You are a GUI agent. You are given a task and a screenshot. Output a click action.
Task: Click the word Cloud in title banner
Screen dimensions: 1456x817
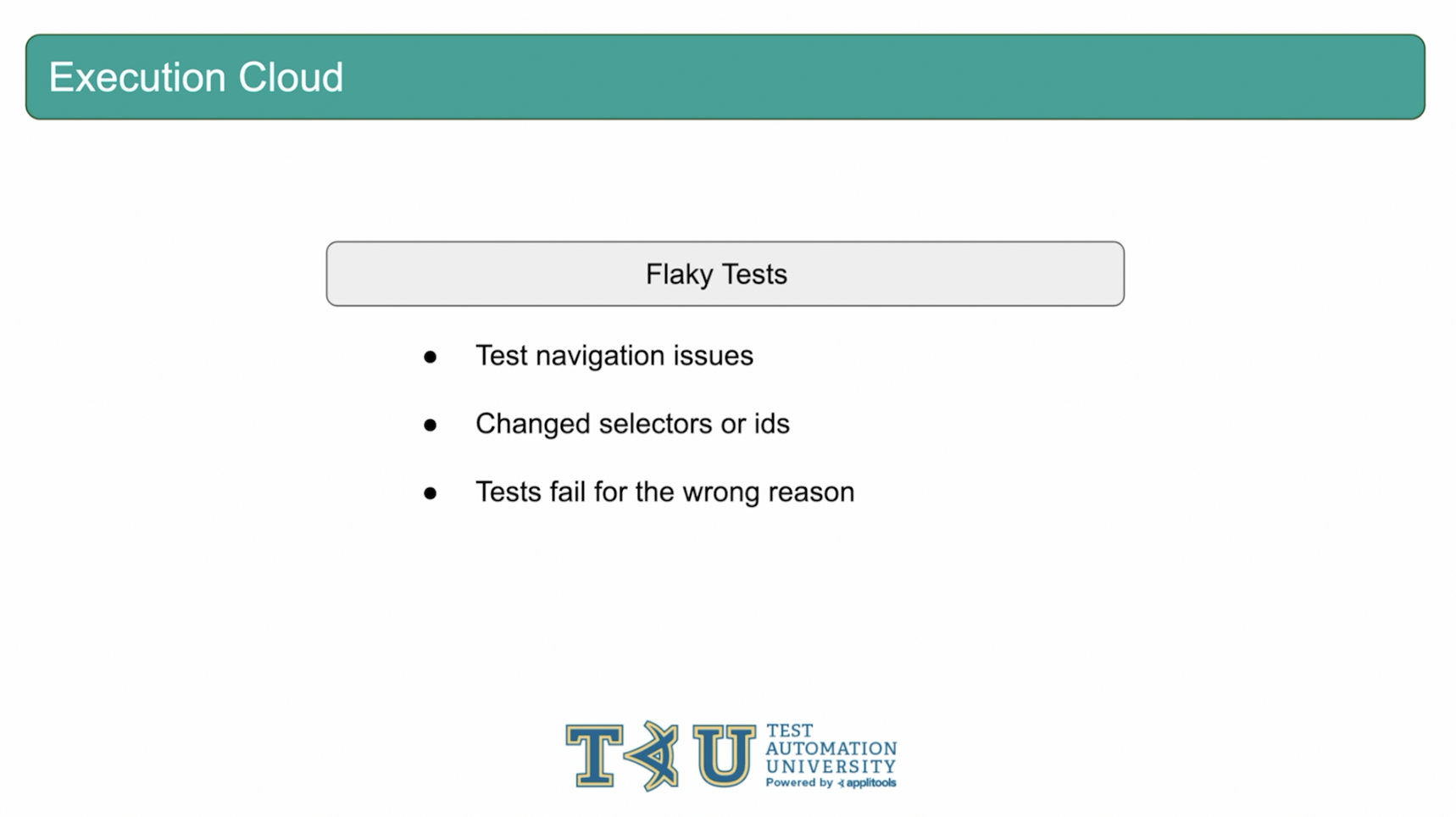coord(291,77)
